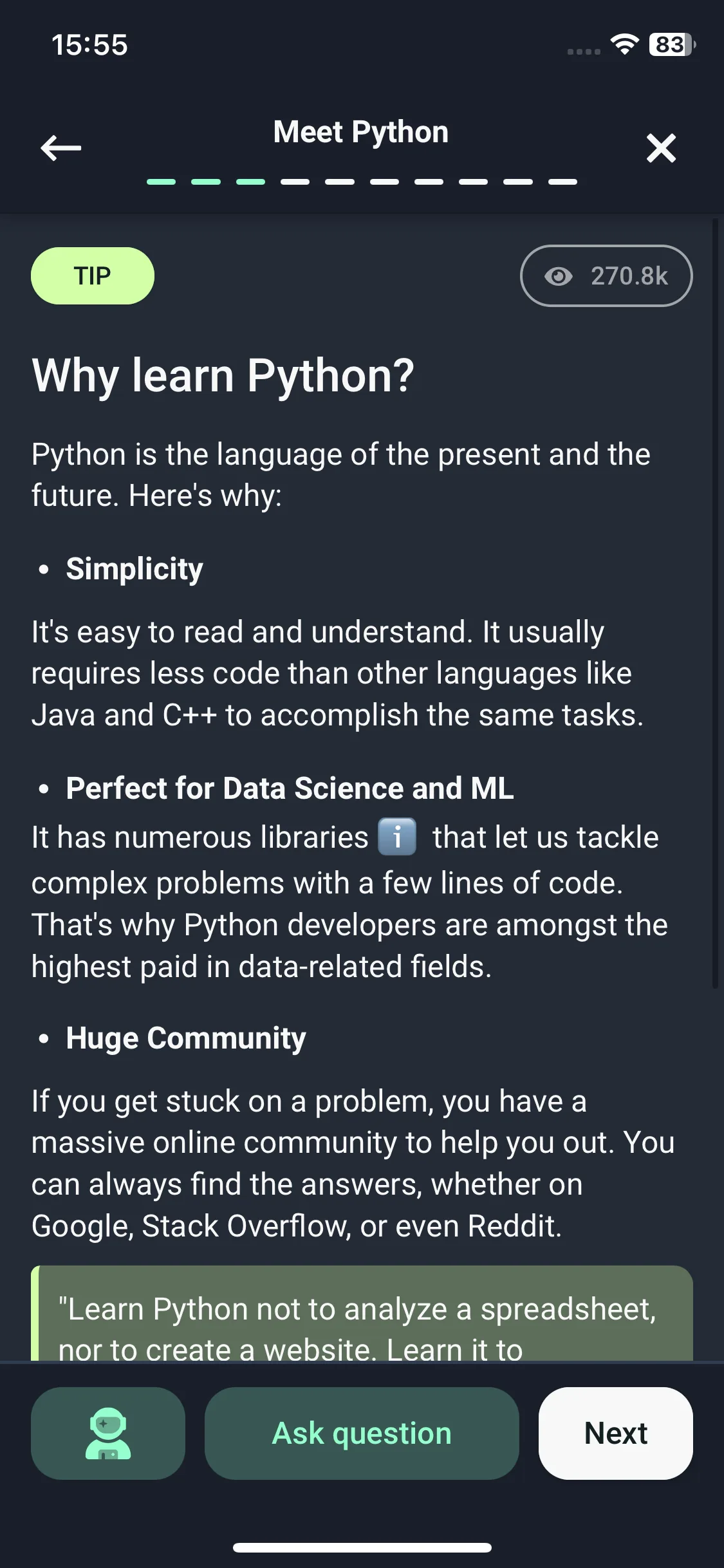The image size is (724, 1568).
Task: Tap the green TIP badge
Action: [93, 275]
